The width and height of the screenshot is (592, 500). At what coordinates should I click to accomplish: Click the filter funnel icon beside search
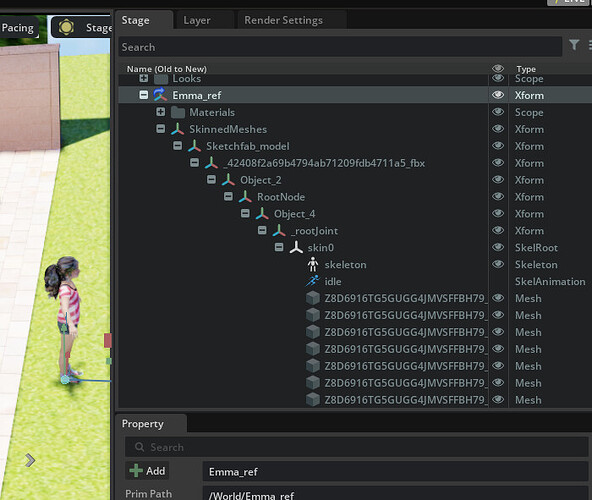pyautogui.click(x=574, y=45)
